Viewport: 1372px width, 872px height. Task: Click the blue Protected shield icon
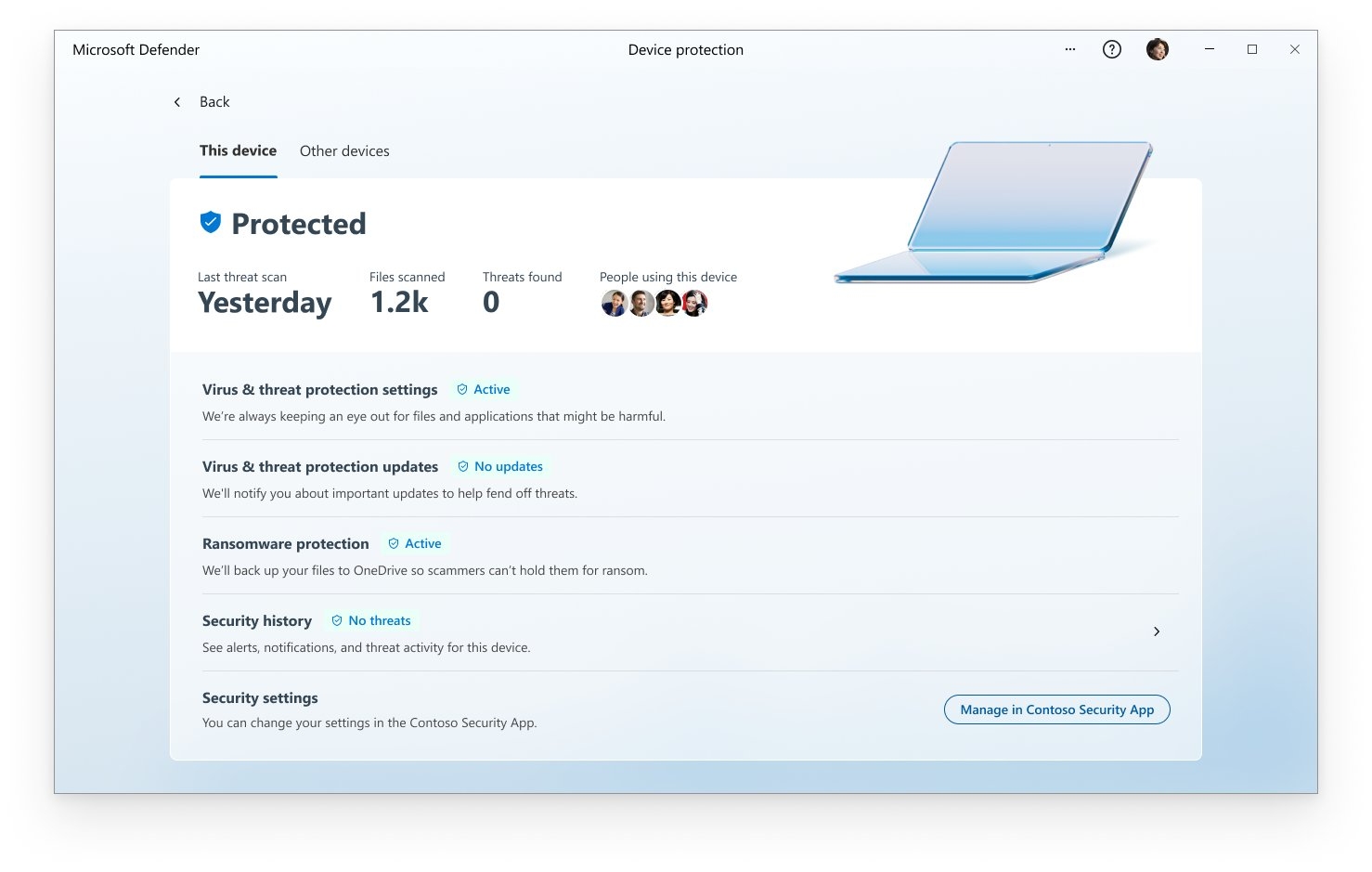211,223
